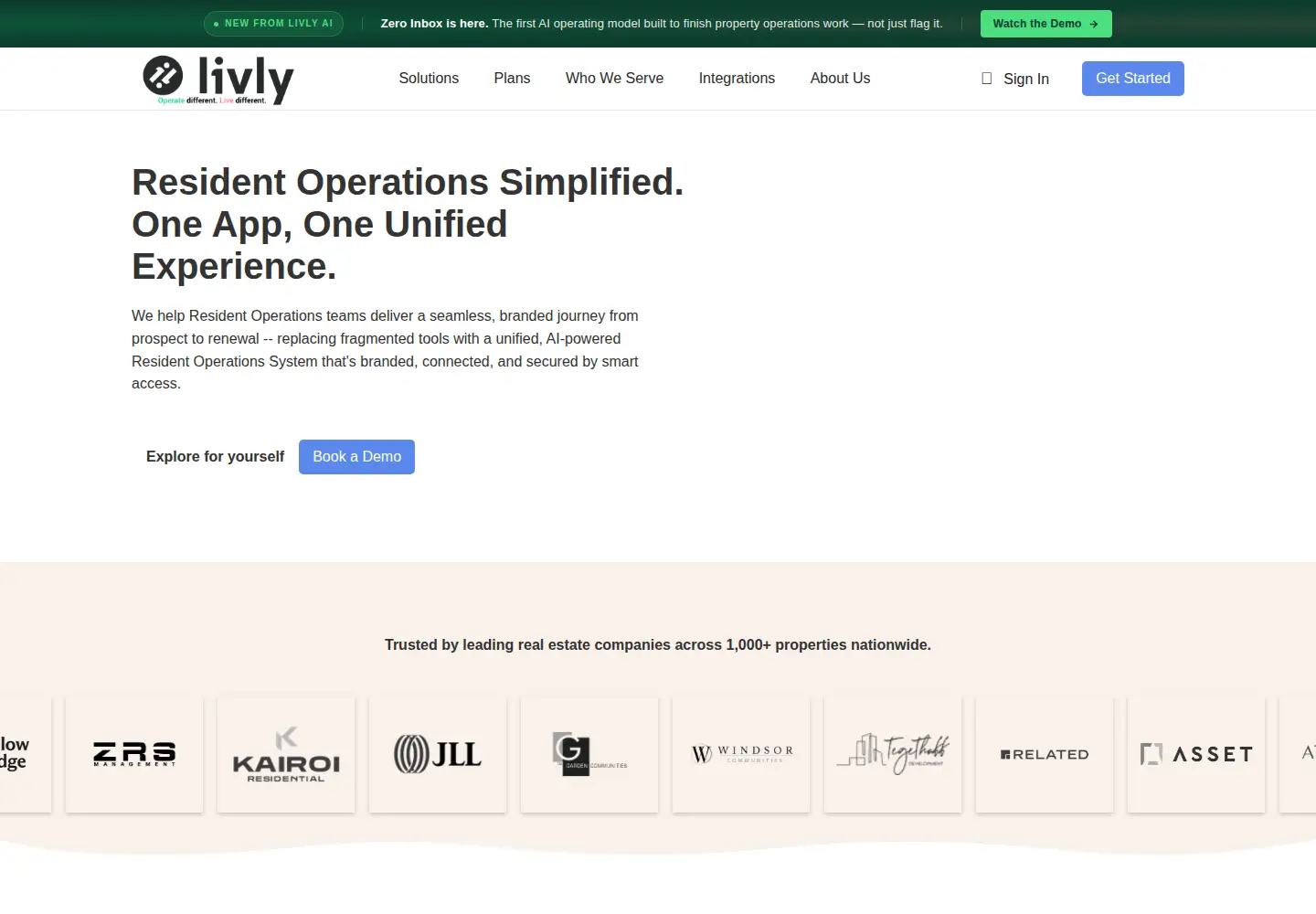The width and height of the screenshot is (1316, 914).
Task: Click the Explore for yourself text
Action: point(215,457)
